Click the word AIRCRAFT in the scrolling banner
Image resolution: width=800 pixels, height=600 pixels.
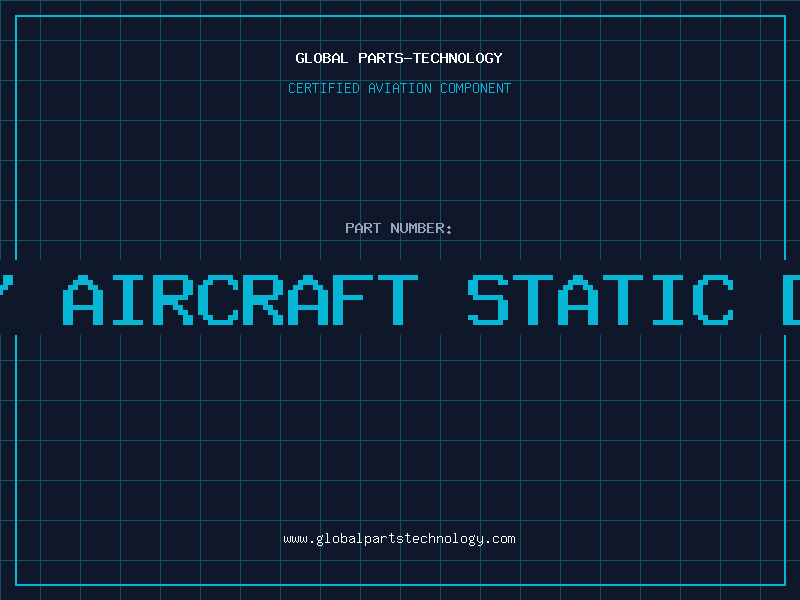tap(240, 300)
